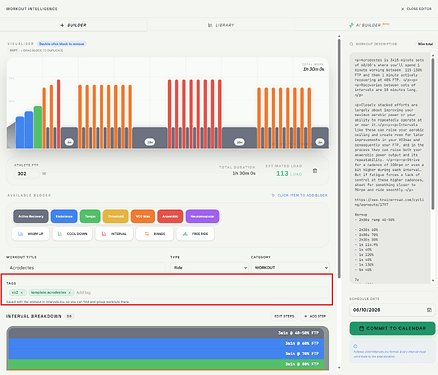The image size is (438, 375).
Task: Click the 3min @ 60% FTP row
Action: tap(167, 343)
